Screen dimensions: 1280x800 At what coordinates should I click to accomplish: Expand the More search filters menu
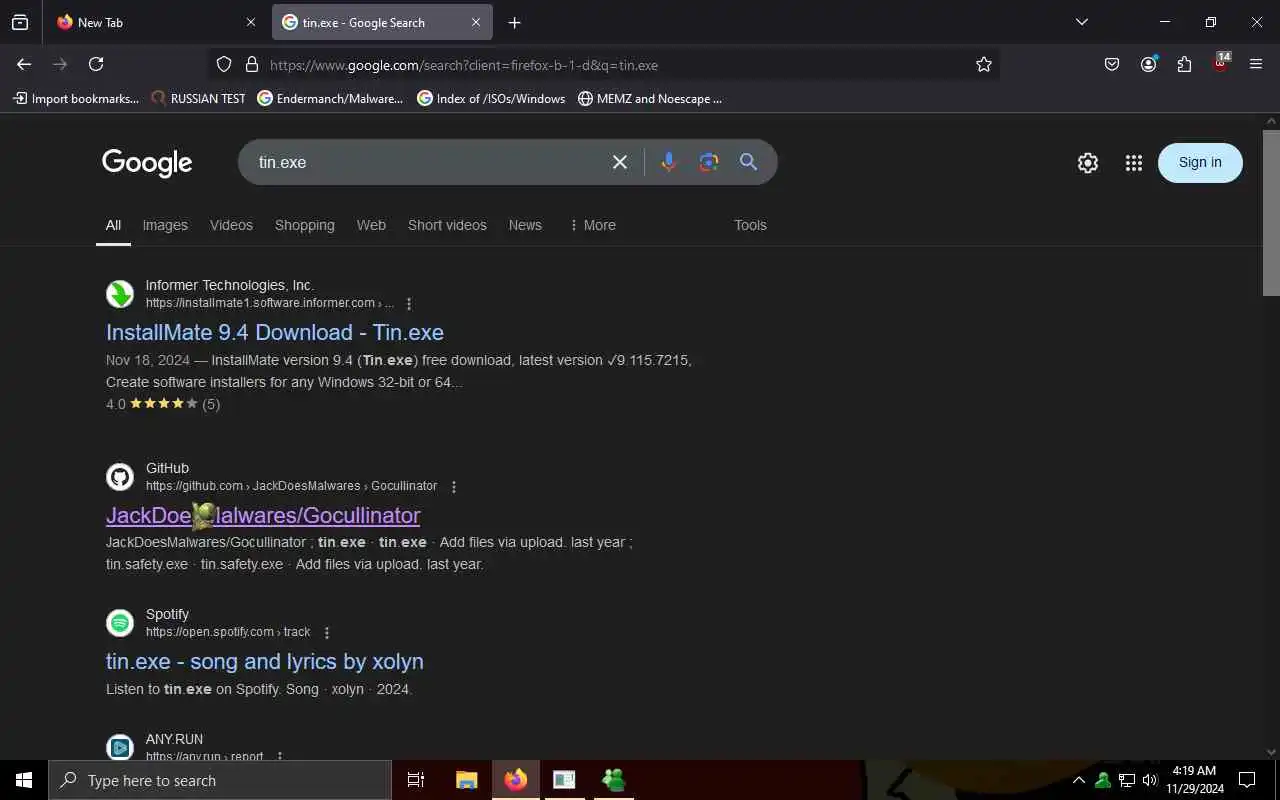coord(592,225)
